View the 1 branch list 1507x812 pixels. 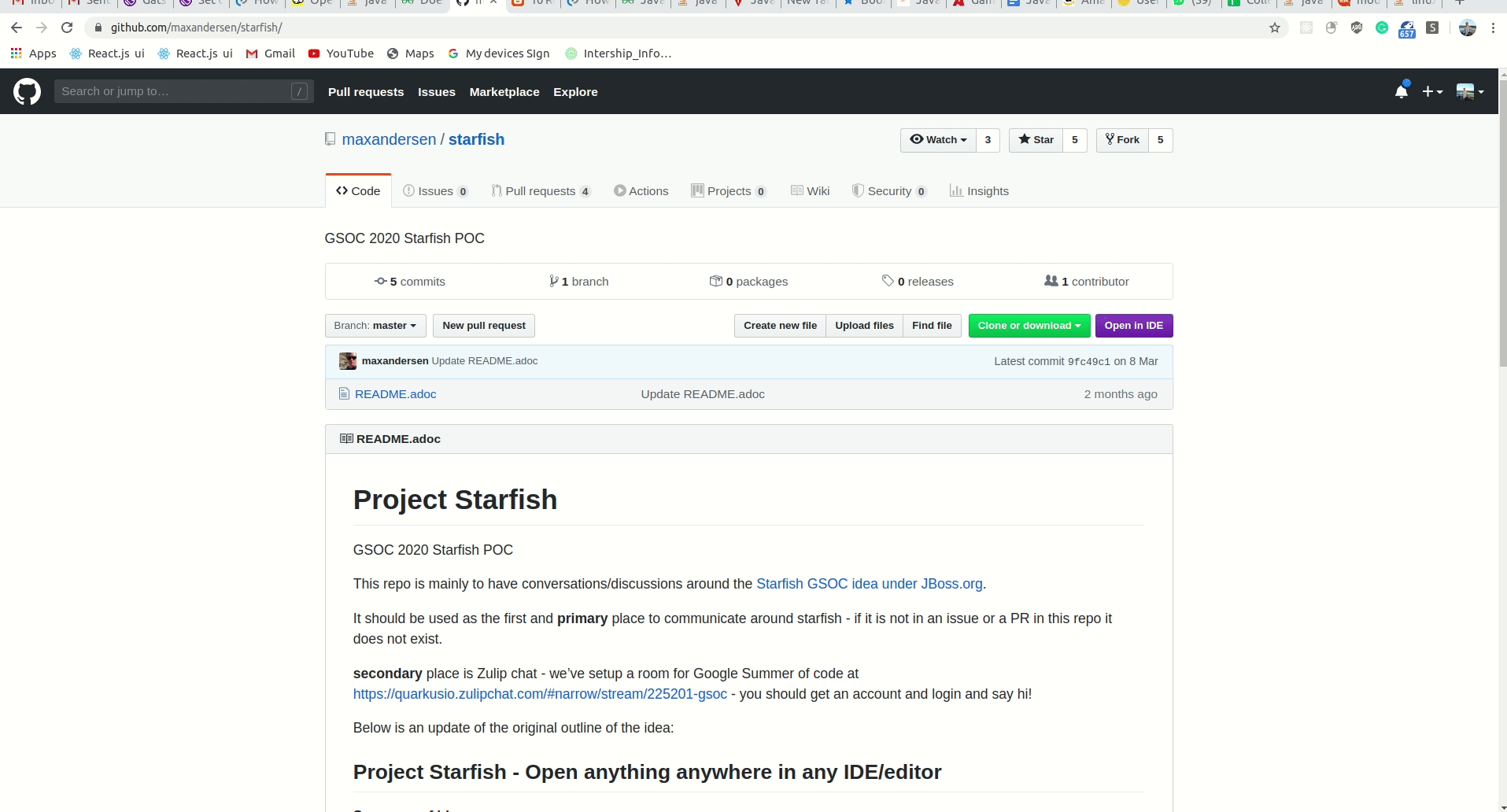[x=579, y=282]
